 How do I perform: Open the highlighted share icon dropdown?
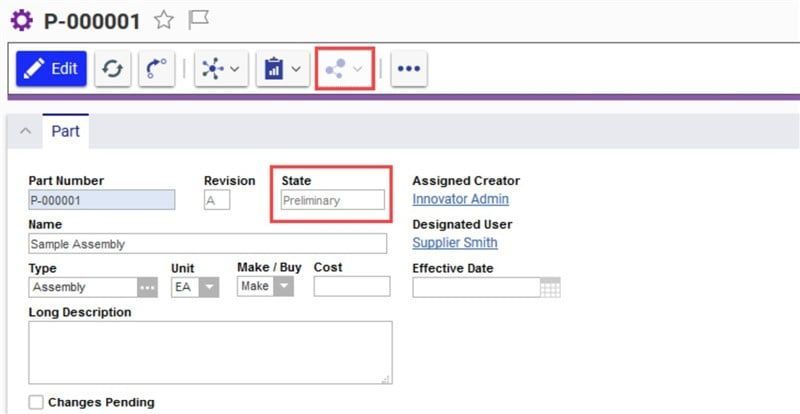344,69
